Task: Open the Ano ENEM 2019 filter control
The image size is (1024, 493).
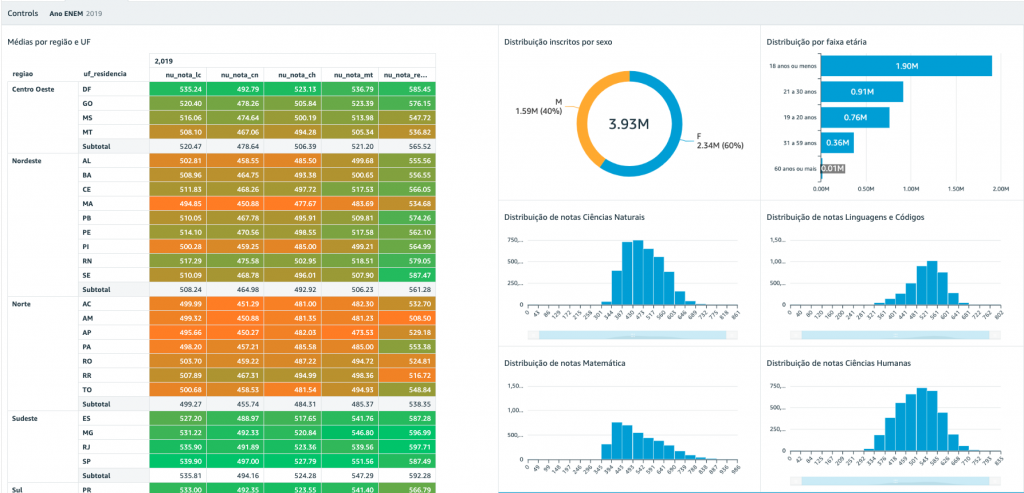Action: point(76,13)
